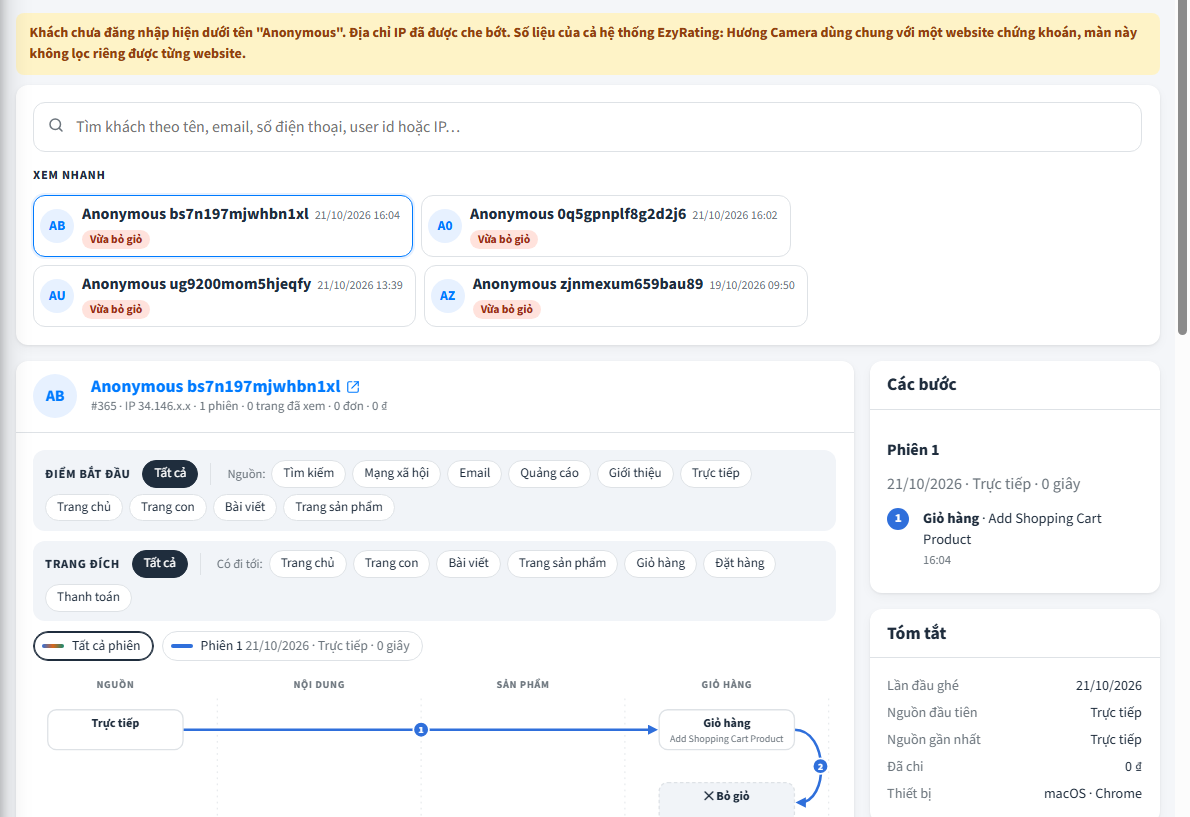Viewport: 1190px width, 817px height.
Task: Click the Bỏ giỏ abandoned cart node
Action: click(x=726, y=799)
